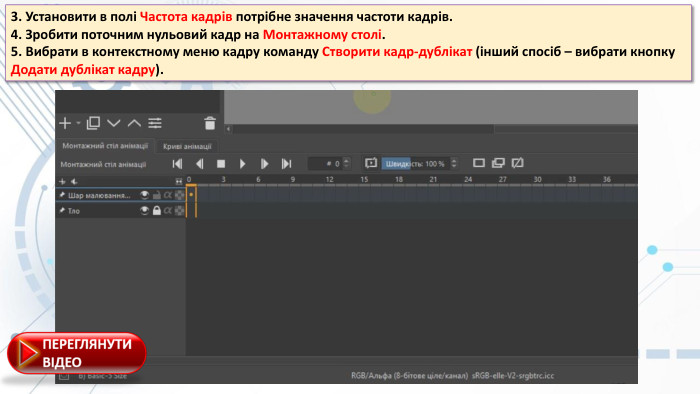
Task: Click the add duplicate frame icon
Action: [x=498, y=163]
